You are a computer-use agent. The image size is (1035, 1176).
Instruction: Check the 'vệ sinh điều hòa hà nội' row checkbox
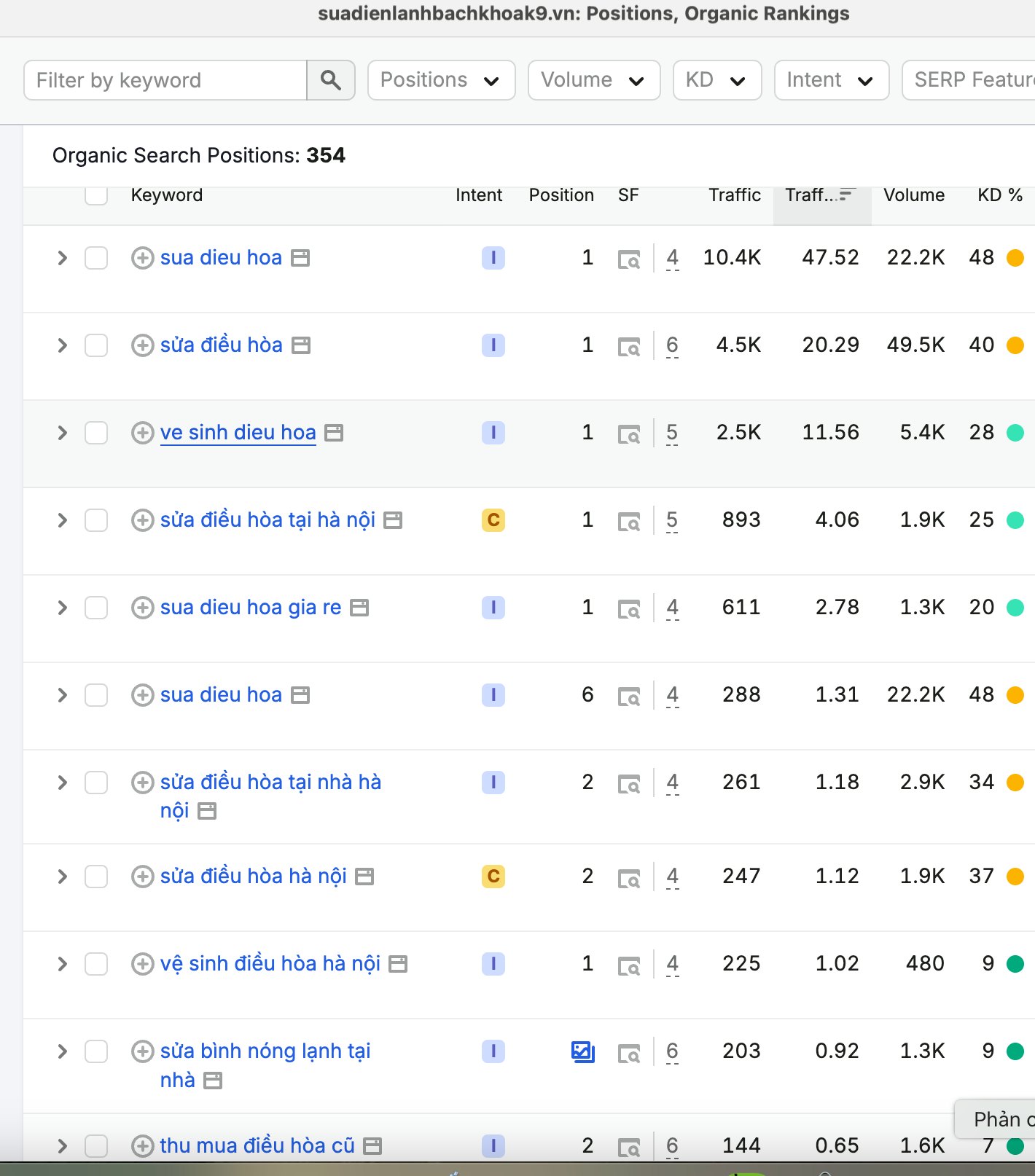point(96,964)
